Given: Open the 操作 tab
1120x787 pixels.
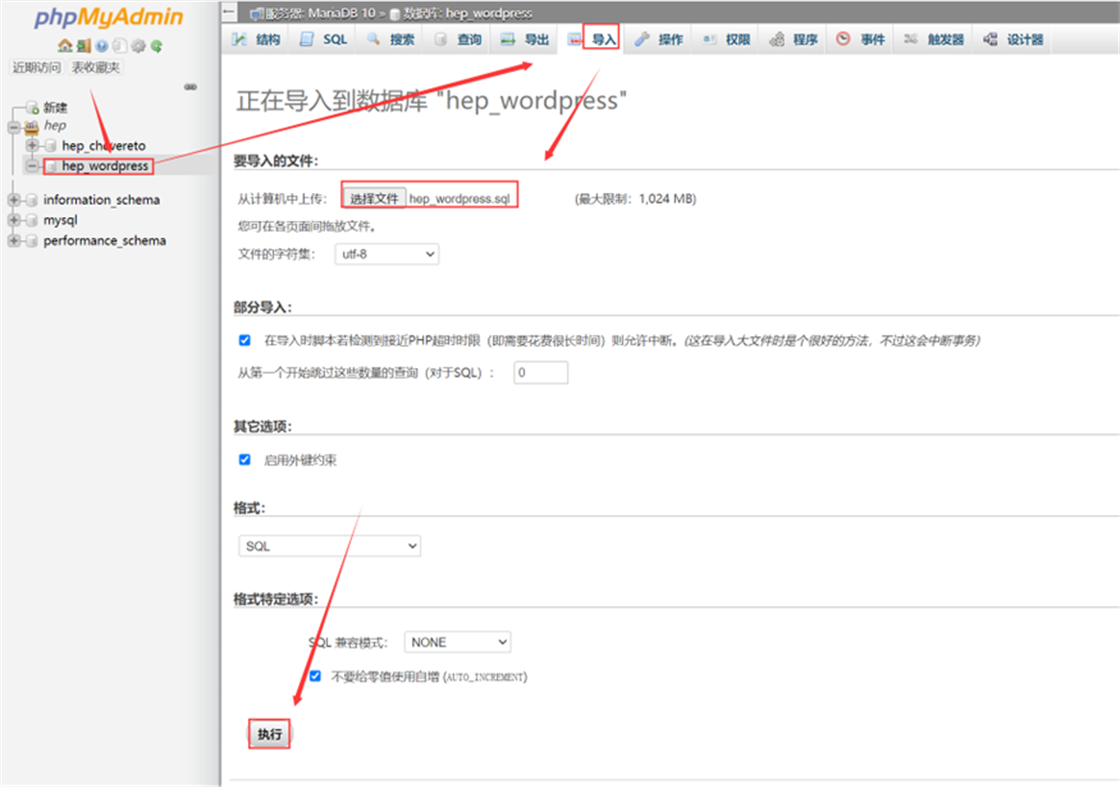Looking at the screenshot, I should [659, 39].
